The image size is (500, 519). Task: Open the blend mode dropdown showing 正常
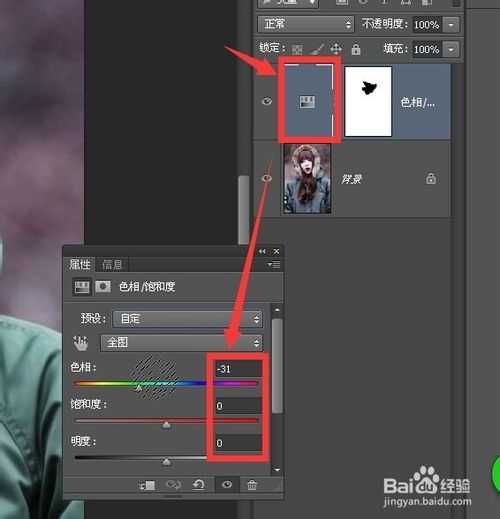click(x=305, y=24)
